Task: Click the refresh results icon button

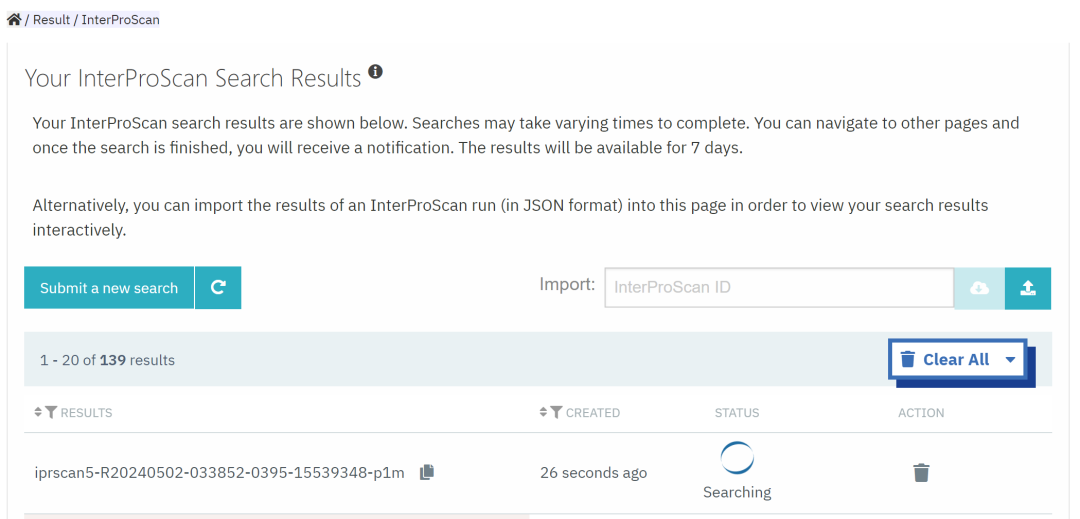Action: pyautogui.click(x=218, y=288)
